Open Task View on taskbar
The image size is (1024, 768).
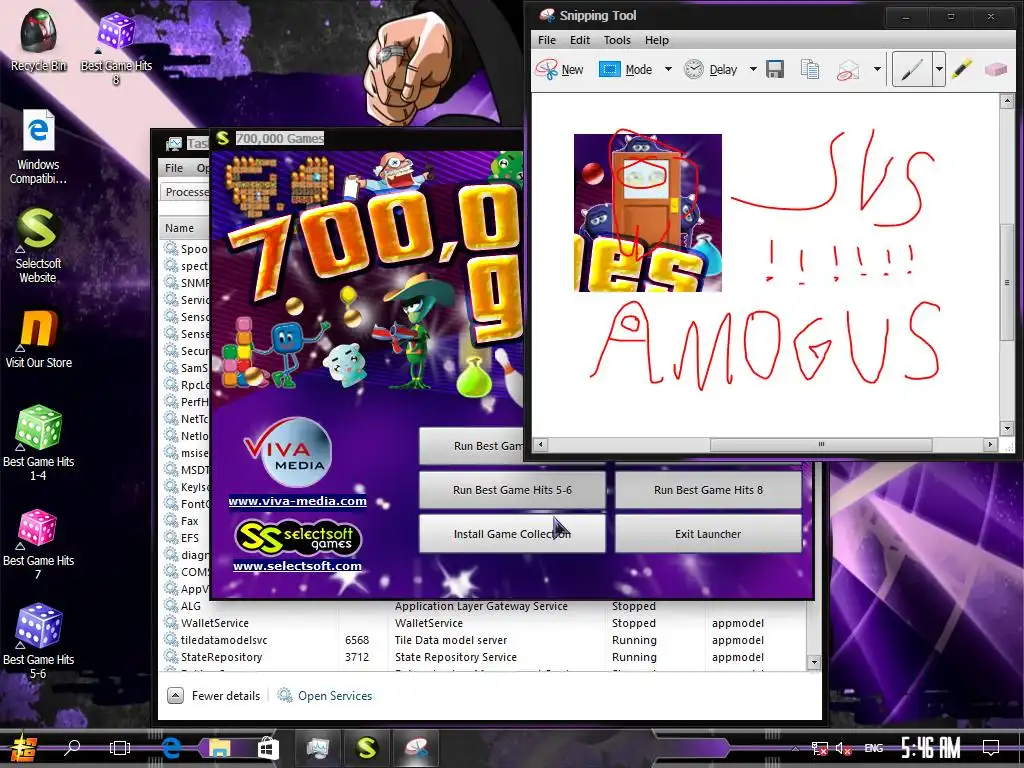click(120, 748)
